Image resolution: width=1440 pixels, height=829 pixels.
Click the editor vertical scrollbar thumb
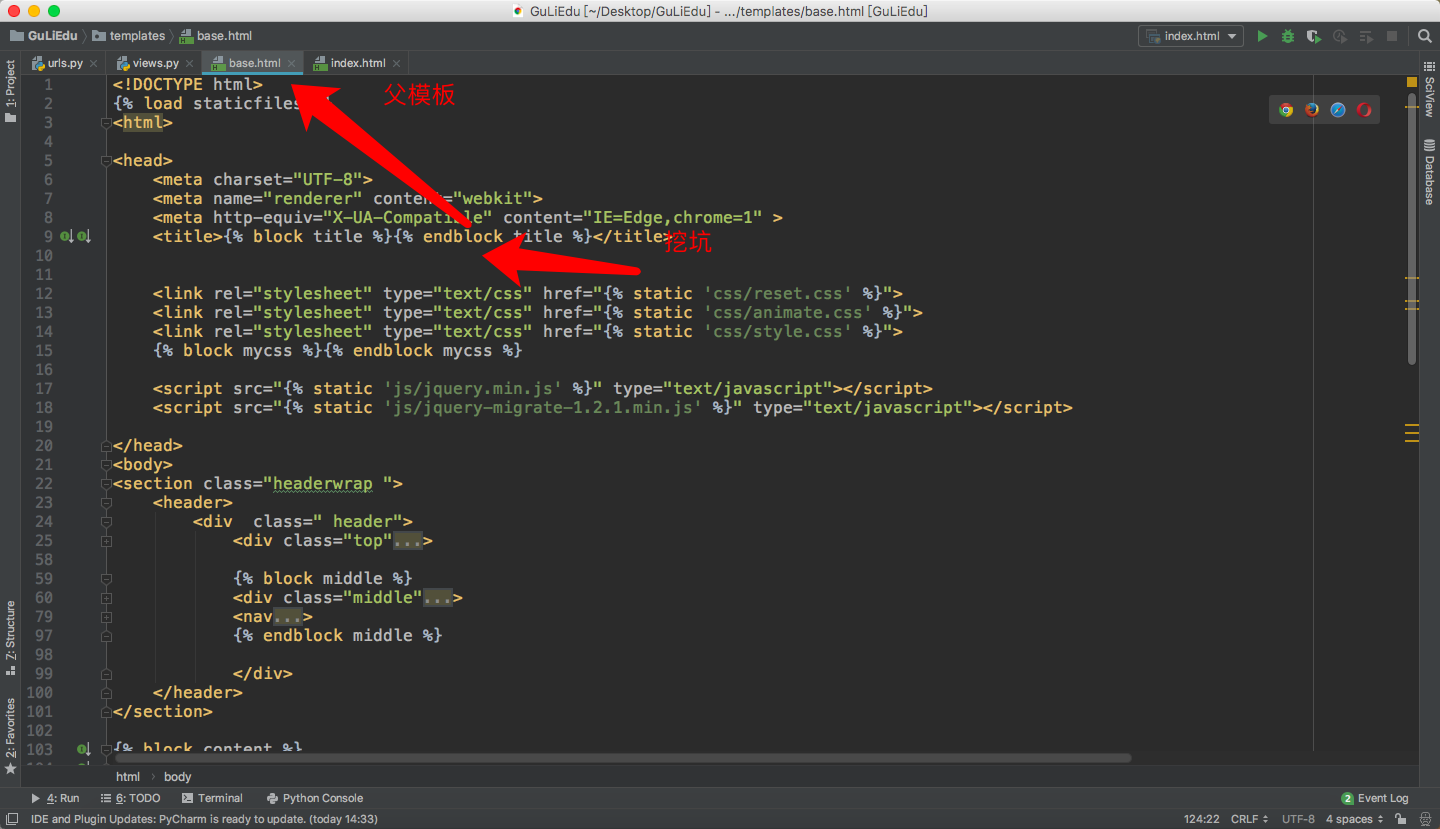pyautogui.click(x=1412, y=230)
